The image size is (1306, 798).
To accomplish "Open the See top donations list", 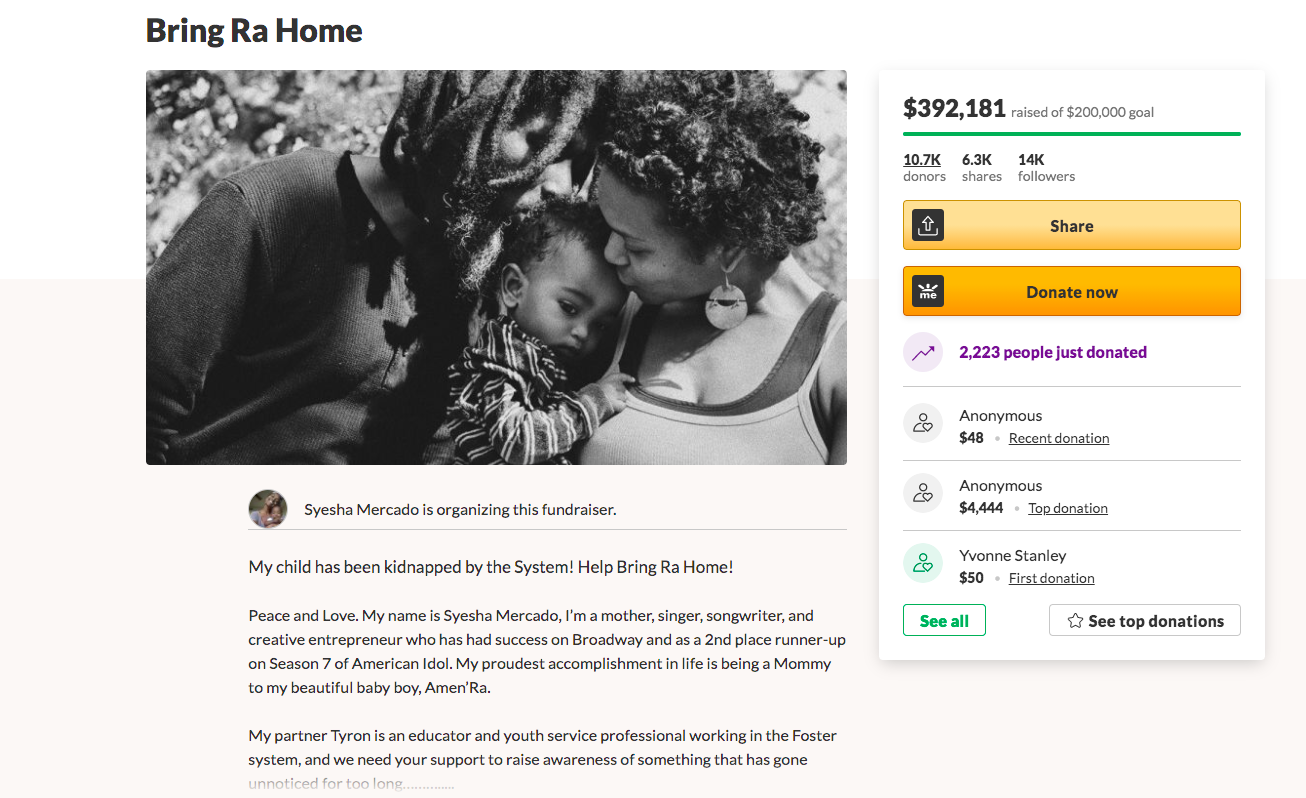I will [x=1154, y=621].
